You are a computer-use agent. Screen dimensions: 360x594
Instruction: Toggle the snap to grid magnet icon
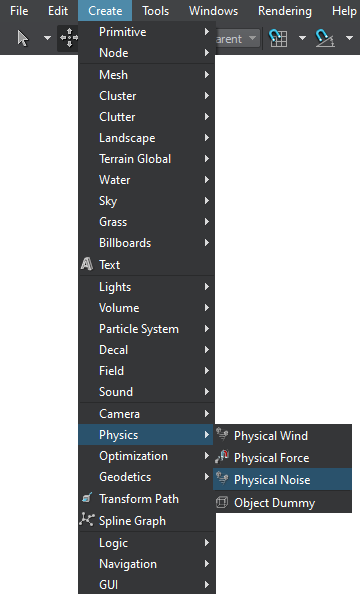(x=278, y=38)
